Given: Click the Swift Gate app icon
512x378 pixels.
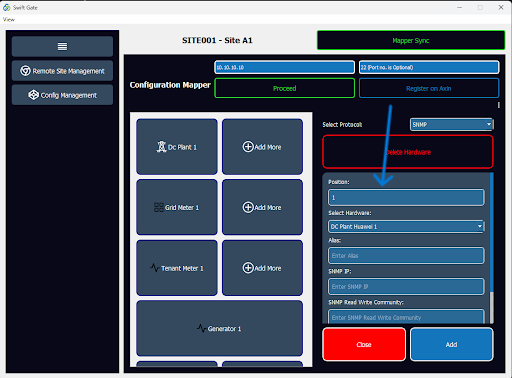Looking at the screenshot, I should point(6,7).
